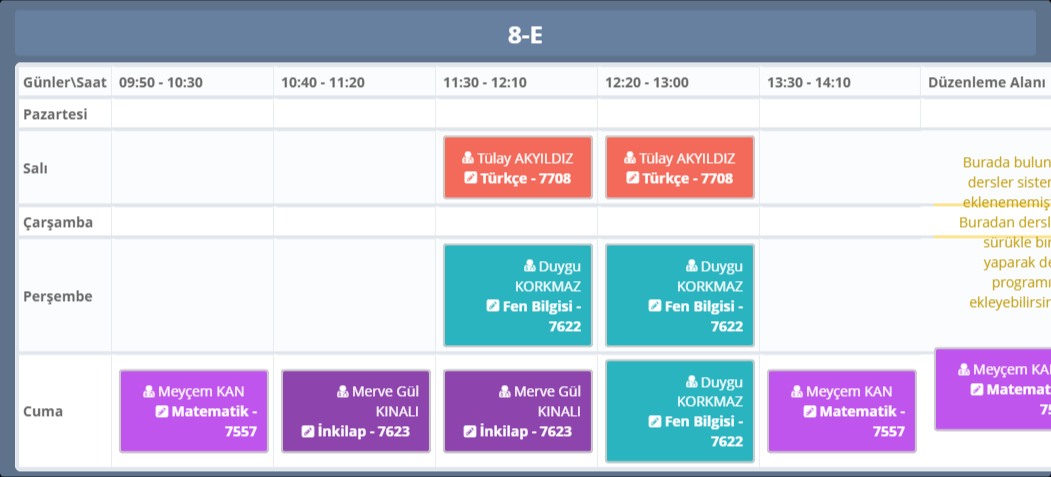
Task: Click the edit icon on Friday 10:40 İnkilap card
Action: 308,431
